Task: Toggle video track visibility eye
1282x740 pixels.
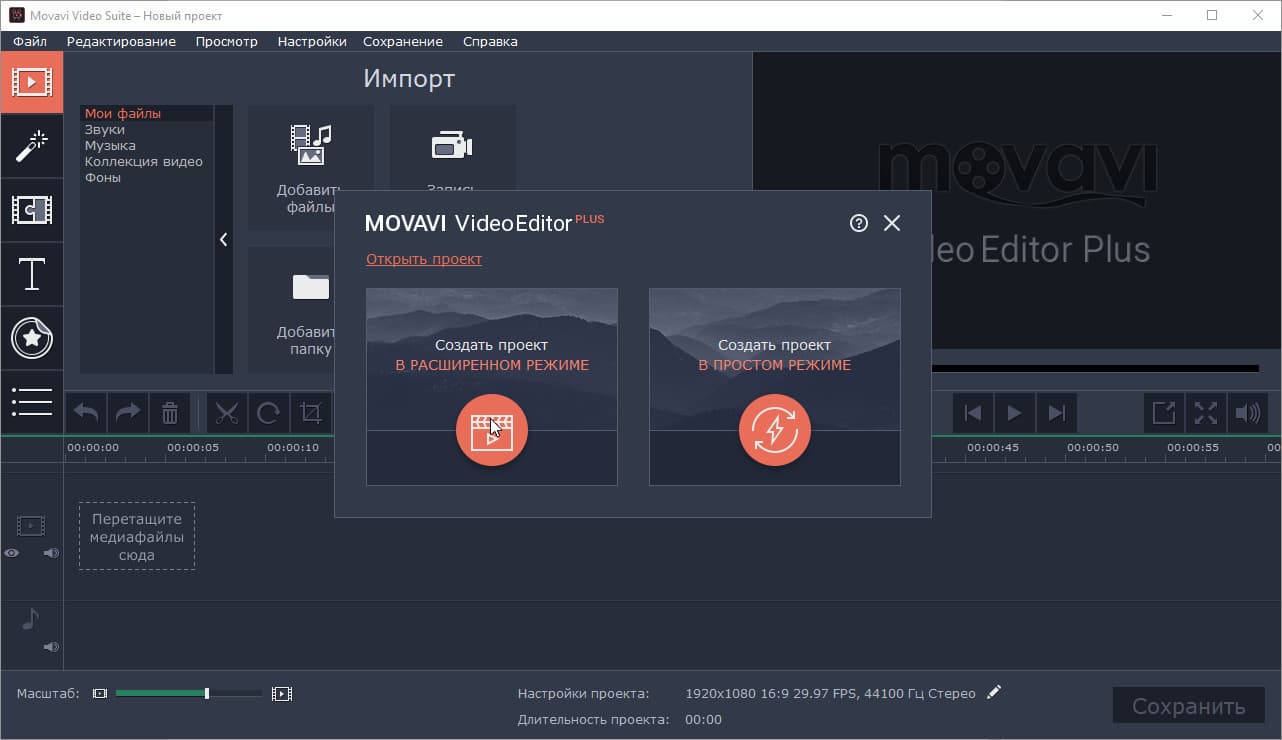Action: pos(12,552)
